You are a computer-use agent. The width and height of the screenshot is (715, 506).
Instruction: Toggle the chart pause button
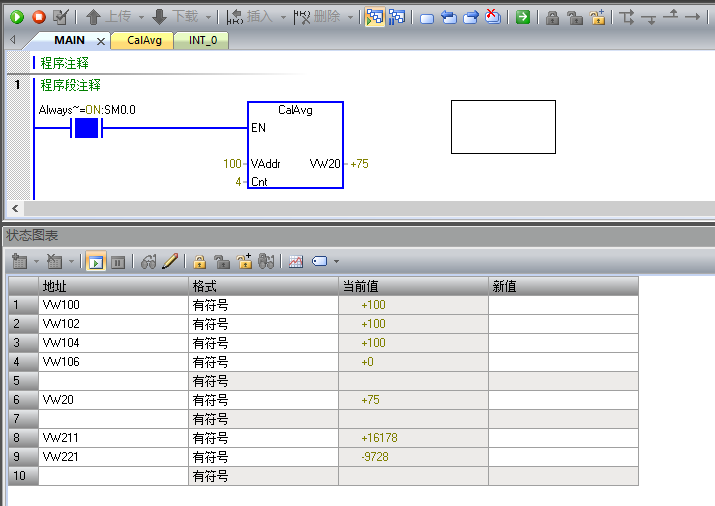coord(117,261)
